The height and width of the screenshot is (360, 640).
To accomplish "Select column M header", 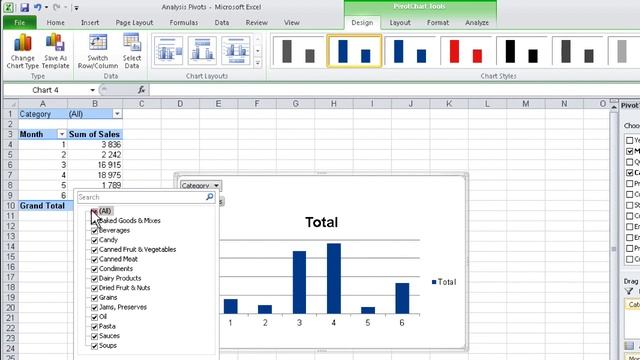I will pyautogui.click(x=526, y=104).
